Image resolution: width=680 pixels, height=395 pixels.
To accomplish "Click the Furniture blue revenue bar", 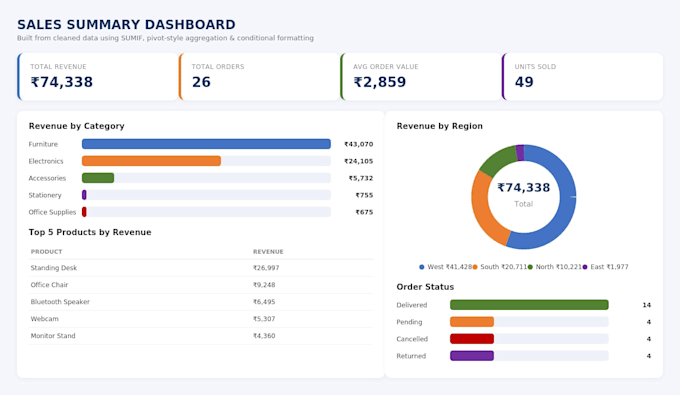I will click(206, 144).
